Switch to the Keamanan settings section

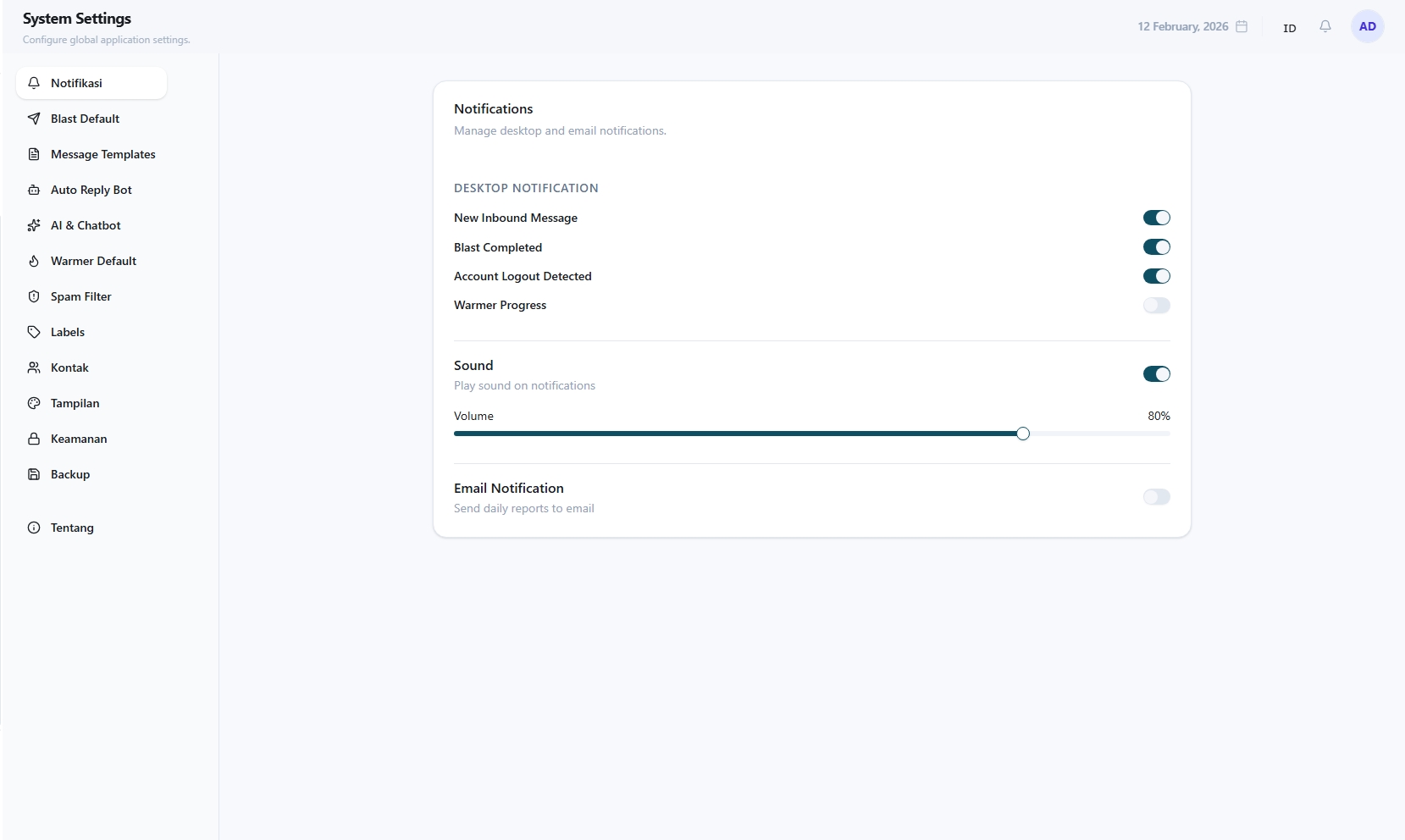[x=79, y=439]
